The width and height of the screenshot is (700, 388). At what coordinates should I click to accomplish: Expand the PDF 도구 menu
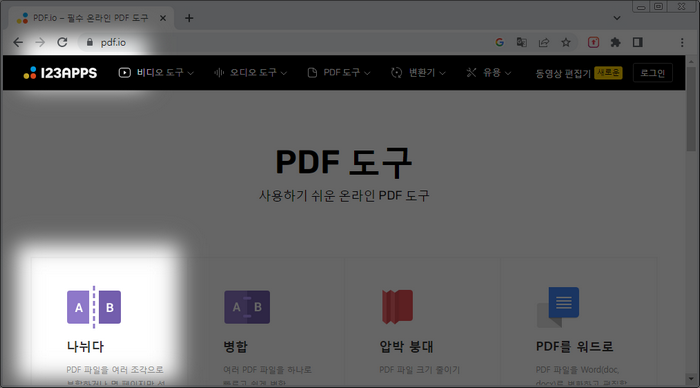click(x=339, y=73)
